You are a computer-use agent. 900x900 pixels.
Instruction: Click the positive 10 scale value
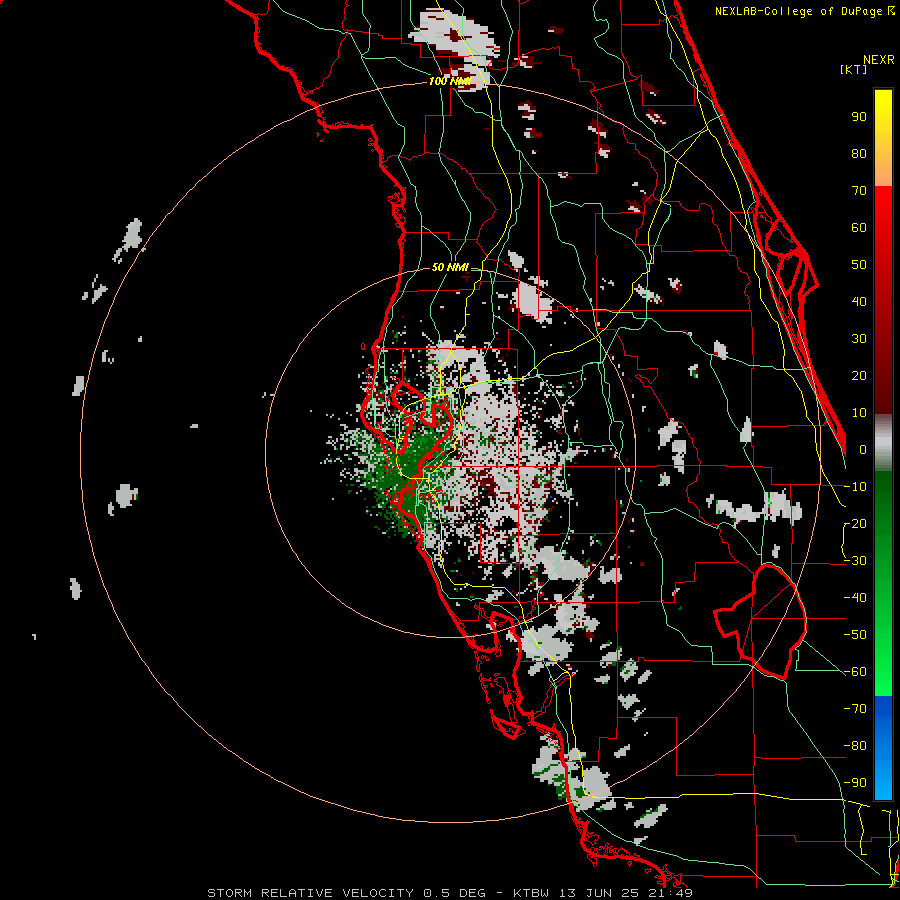click(859, 413)
